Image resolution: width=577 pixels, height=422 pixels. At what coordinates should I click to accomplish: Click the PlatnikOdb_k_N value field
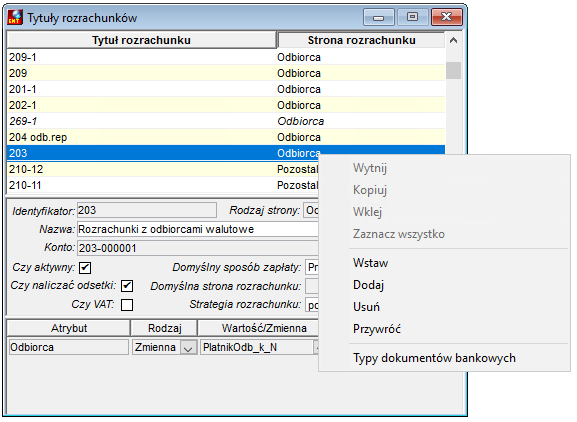tap(256, 347)
